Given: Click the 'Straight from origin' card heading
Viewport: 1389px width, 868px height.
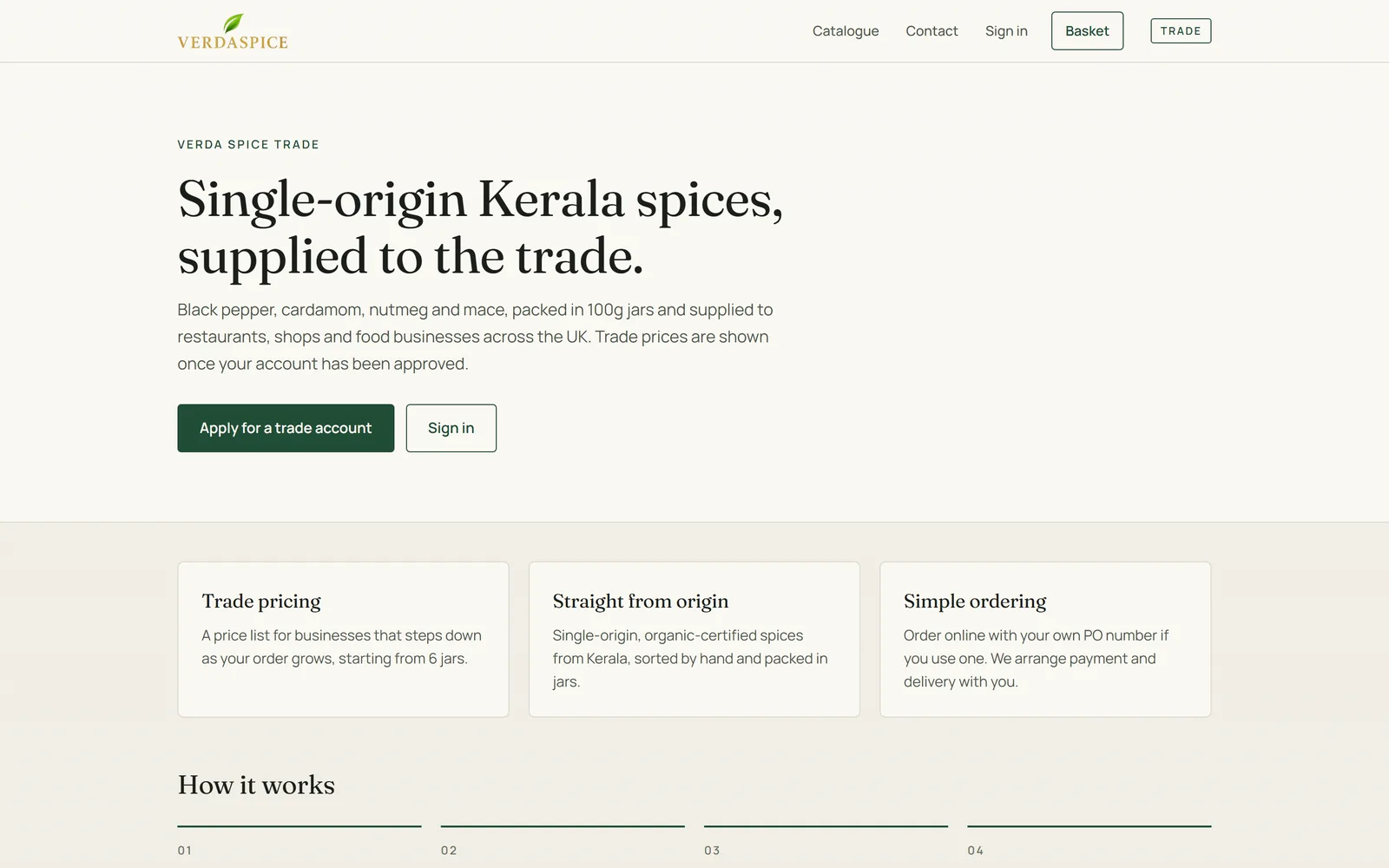Looking at the screenshot, I should coord(641,601).
